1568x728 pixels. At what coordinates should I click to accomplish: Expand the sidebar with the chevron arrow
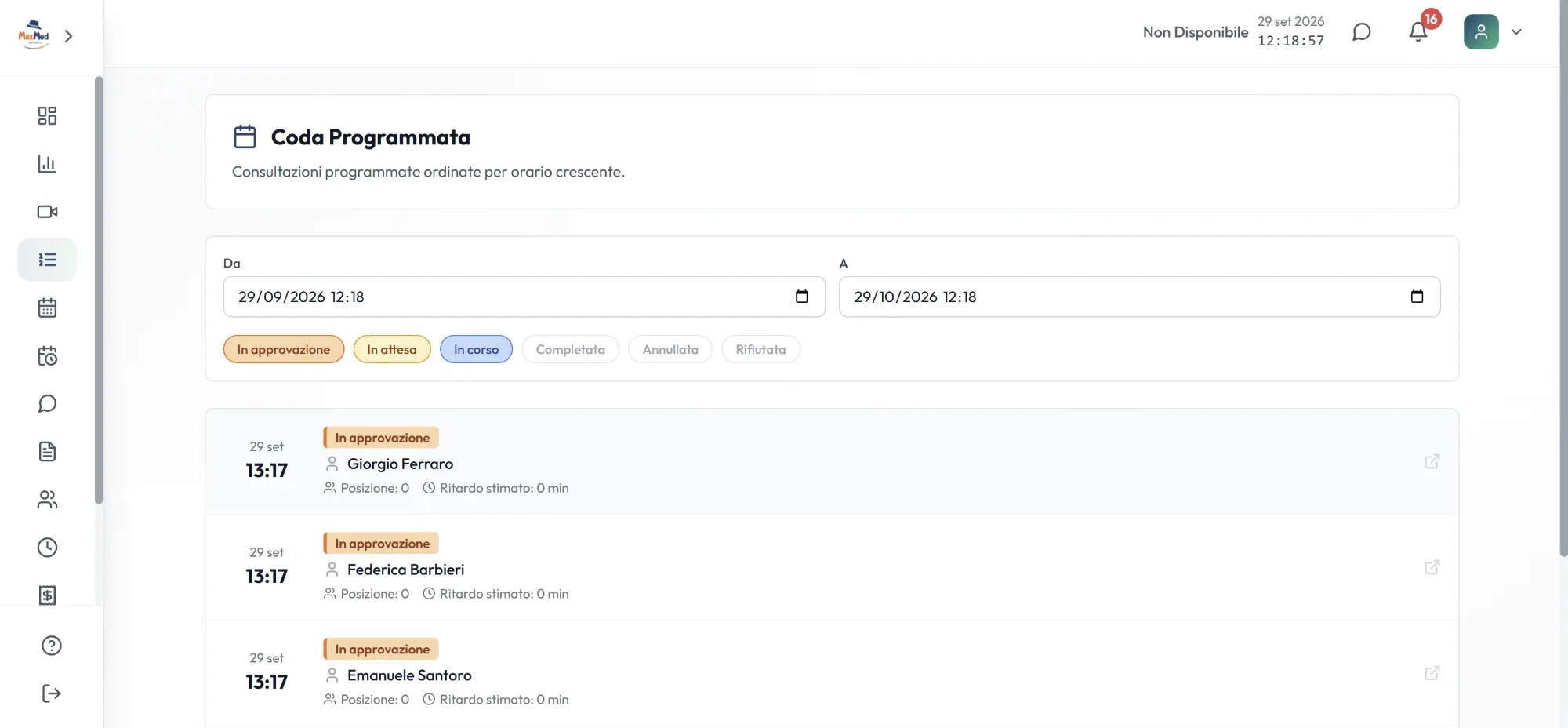[68, 36]
